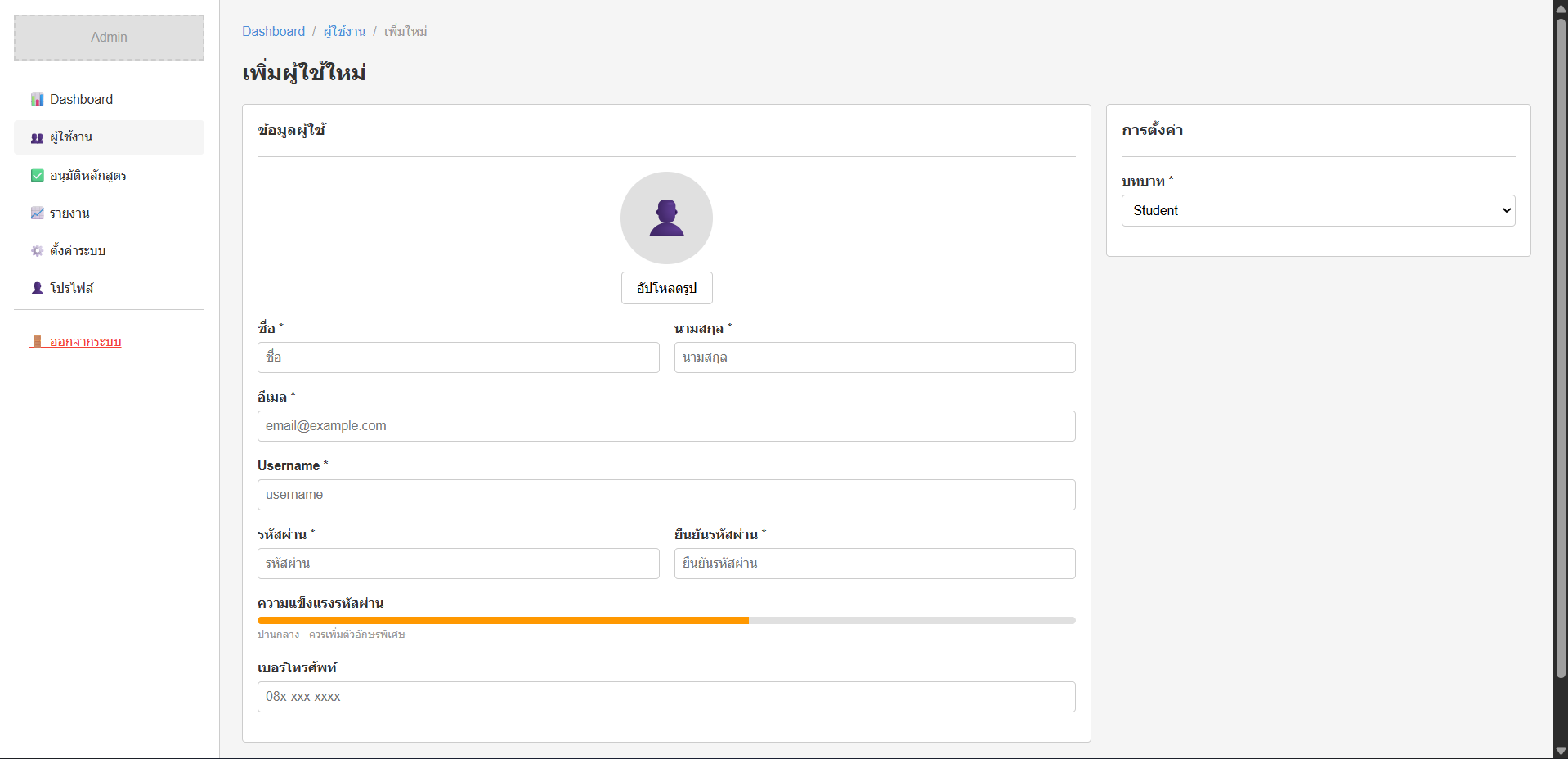Open the role dropdown showing Student
Image resolution: width=1568 pixels, height=759 pixels.
tap(1317, 211)
